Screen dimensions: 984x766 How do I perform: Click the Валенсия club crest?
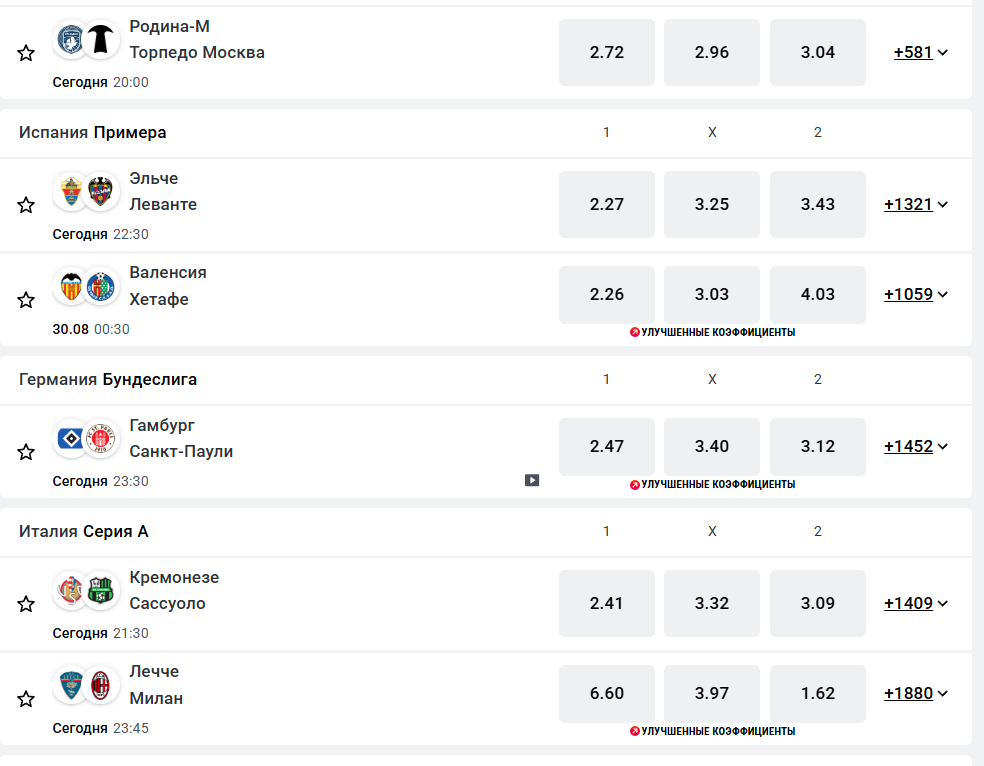(71, 286)
